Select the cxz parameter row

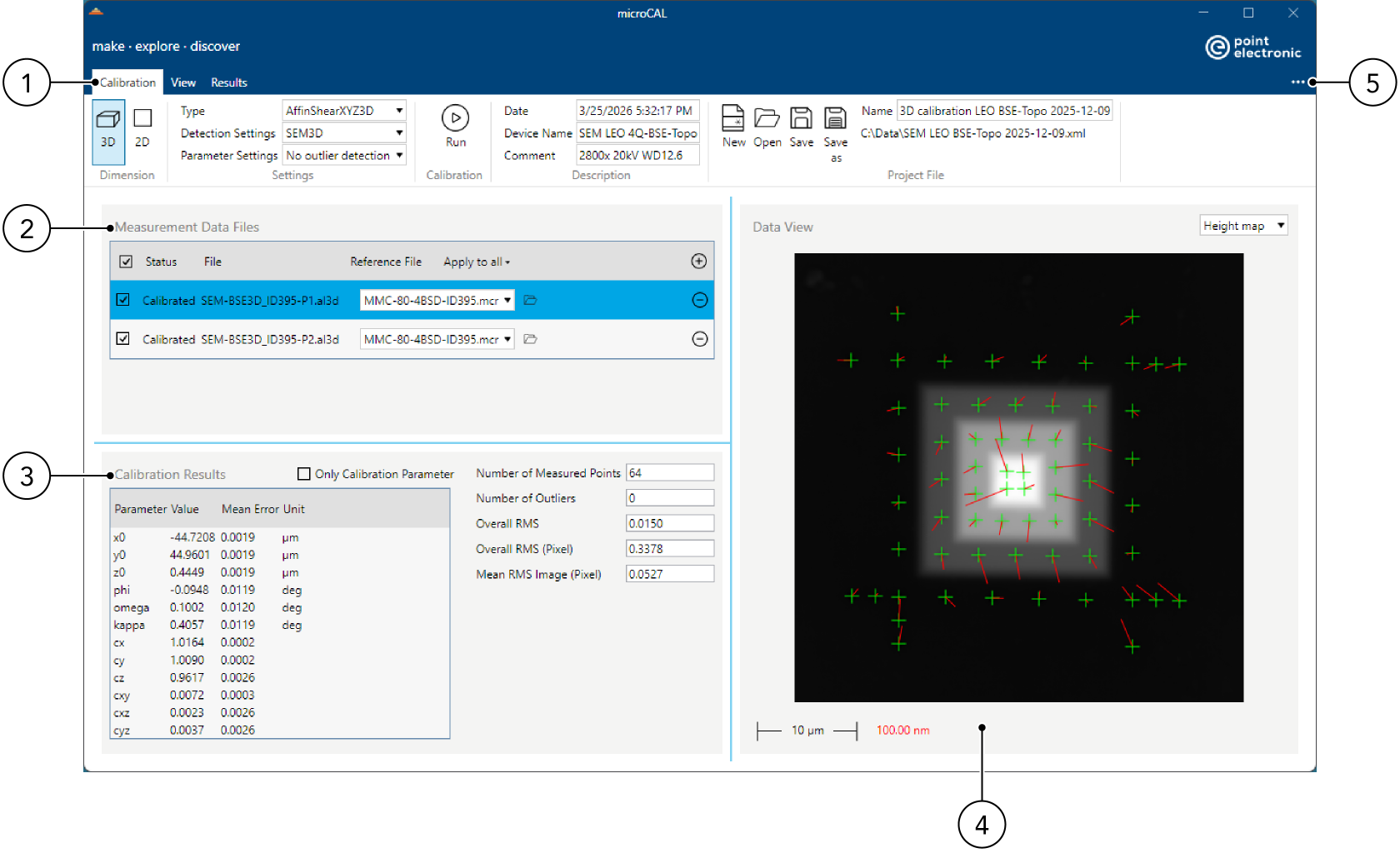click(280, 713)
